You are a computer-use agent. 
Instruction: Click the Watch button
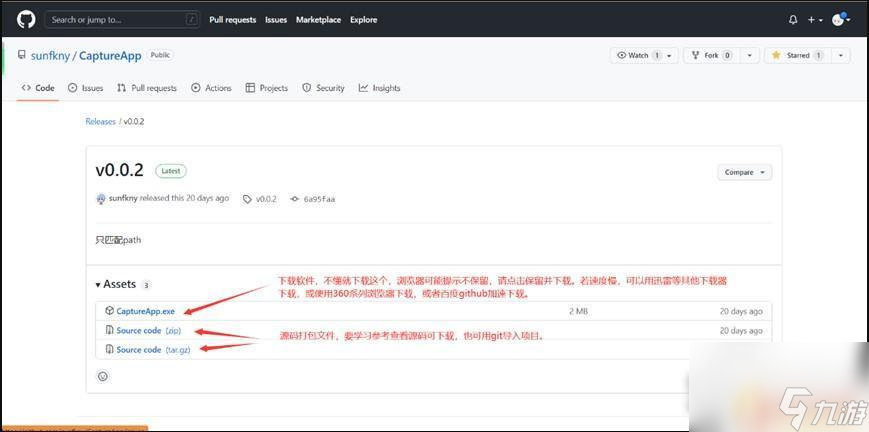point(645,55)
